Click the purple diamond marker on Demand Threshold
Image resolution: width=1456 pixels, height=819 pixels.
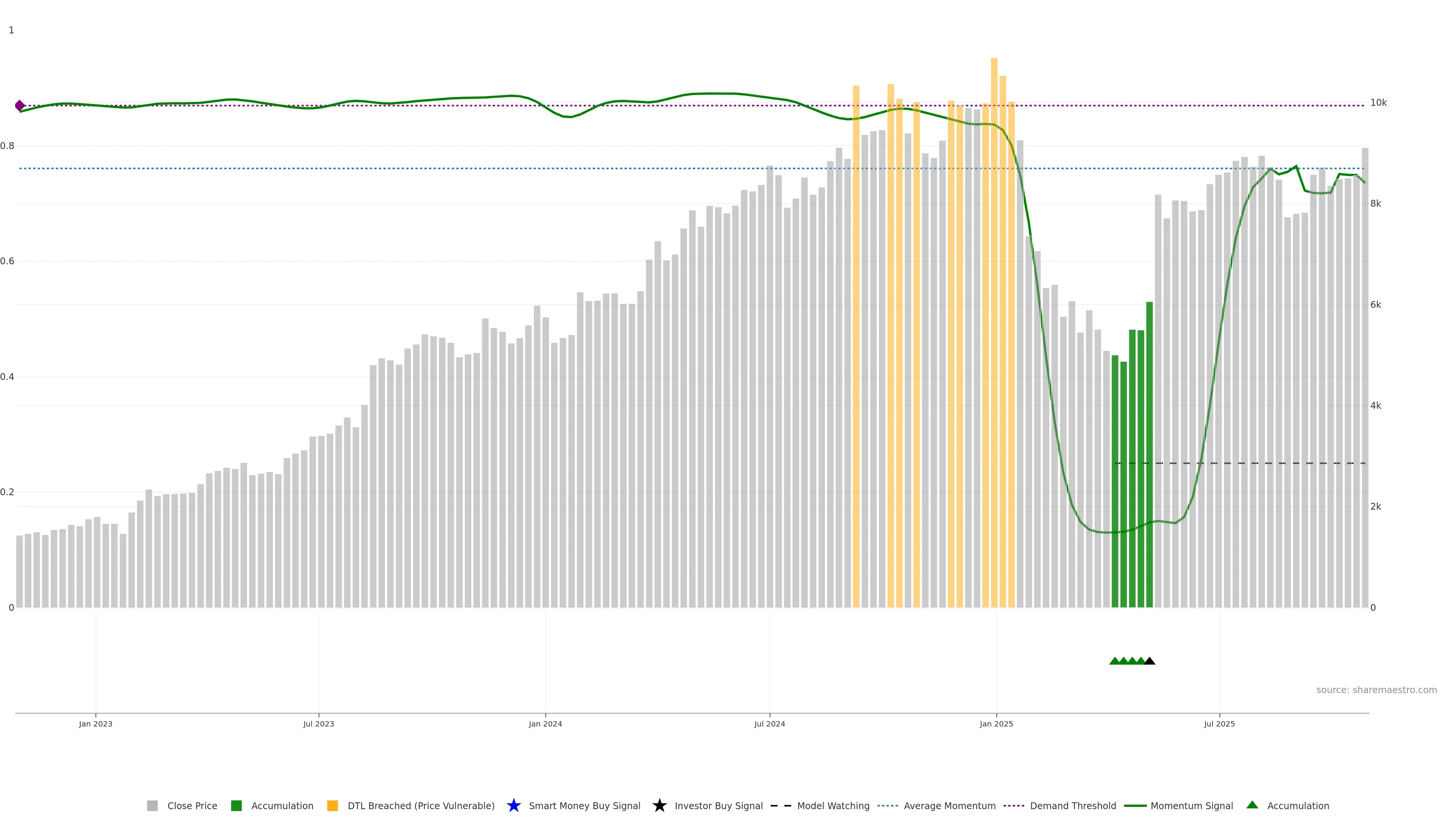point(20,106)
